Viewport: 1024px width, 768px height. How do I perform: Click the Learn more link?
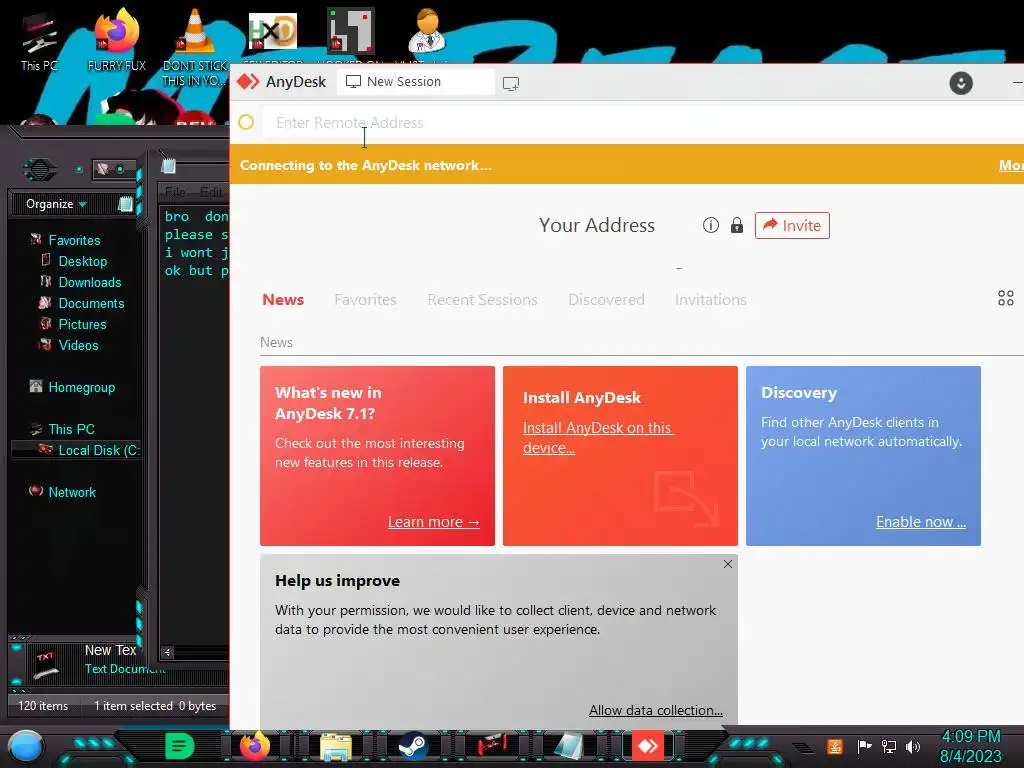434,522
